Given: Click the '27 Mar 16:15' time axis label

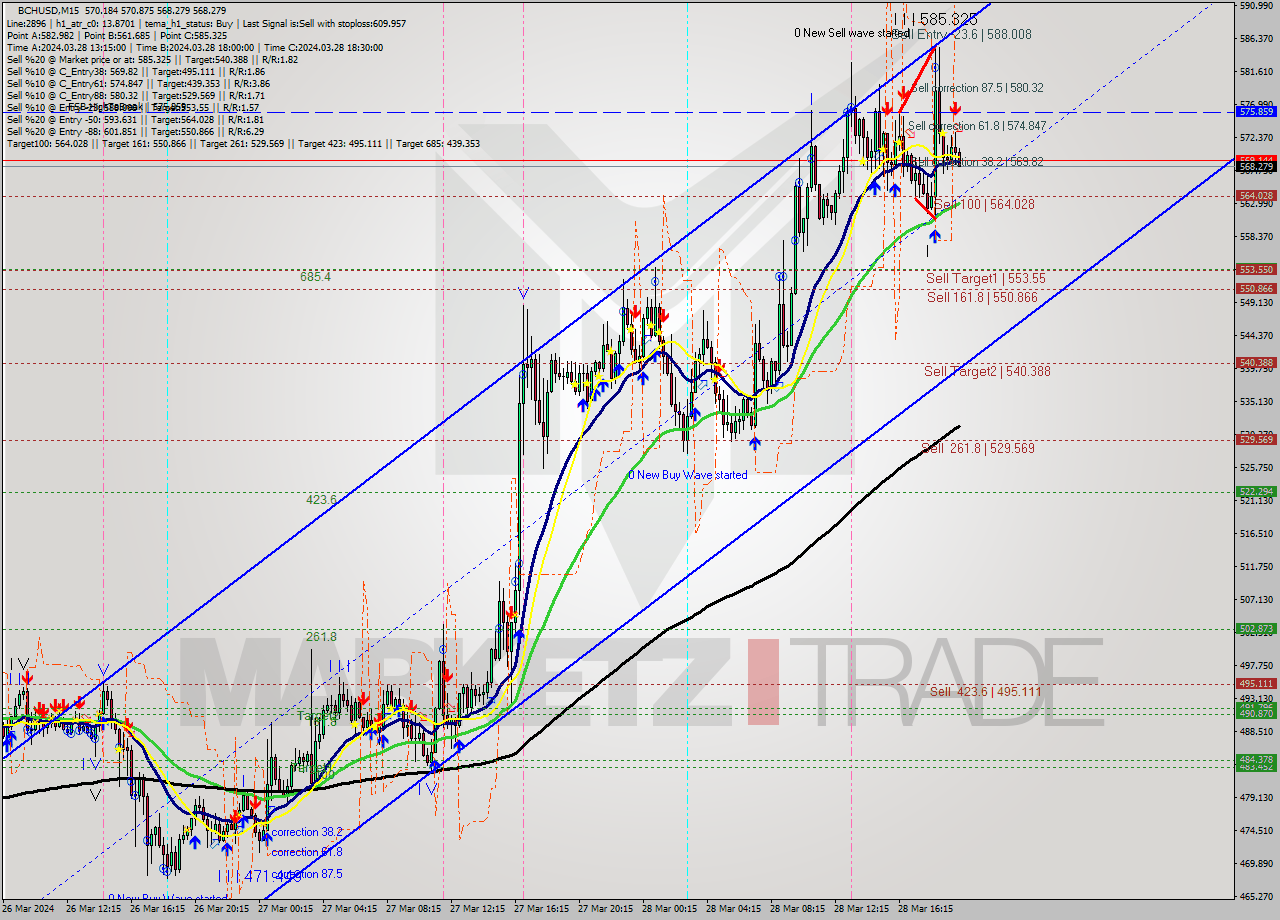Looking at the screenshot, I should tap(541, 909).
